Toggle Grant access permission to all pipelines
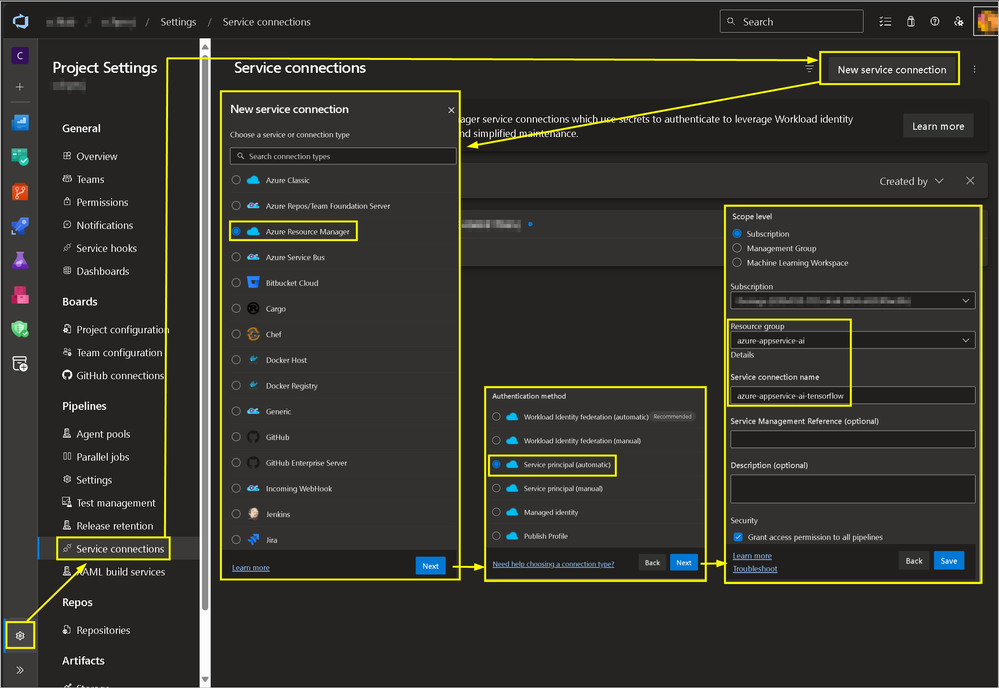Viewport: 999px width, 688px height. point(738,537)
